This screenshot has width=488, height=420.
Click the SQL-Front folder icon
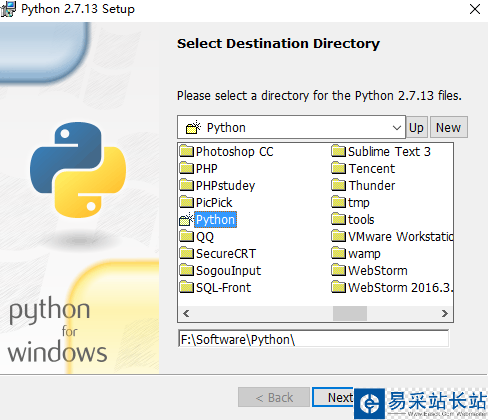[186, 287]
